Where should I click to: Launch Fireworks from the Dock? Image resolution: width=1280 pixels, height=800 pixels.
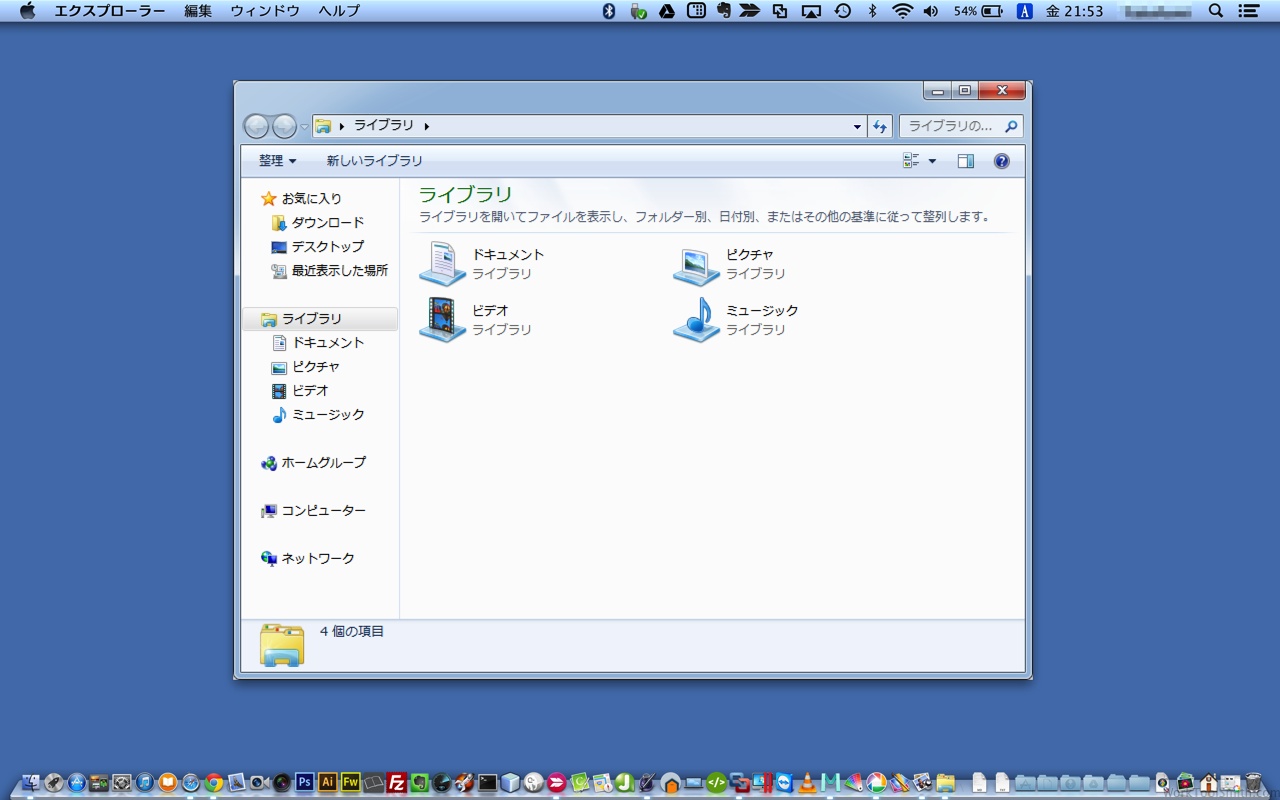(x=351, y=782)
